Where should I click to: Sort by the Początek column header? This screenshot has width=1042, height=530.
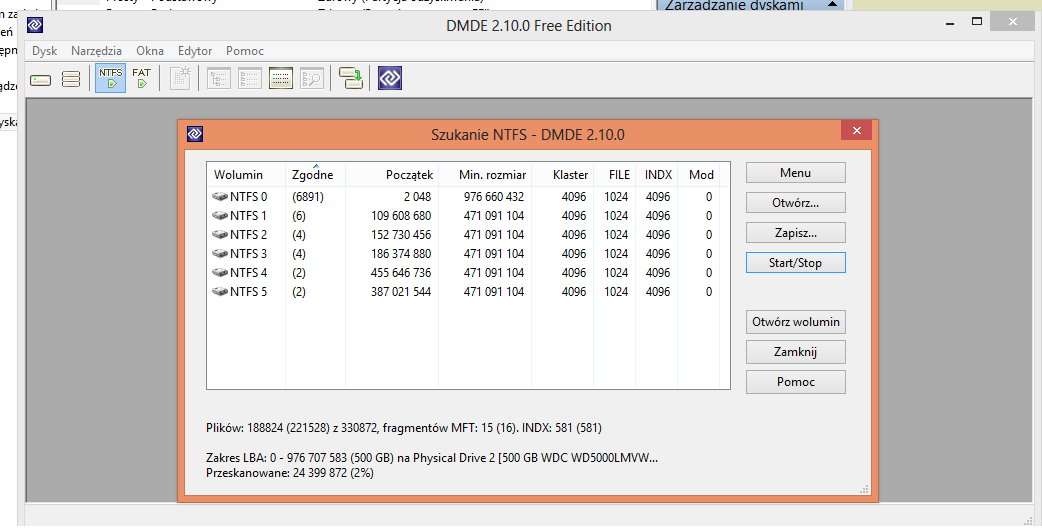point(392,175)
